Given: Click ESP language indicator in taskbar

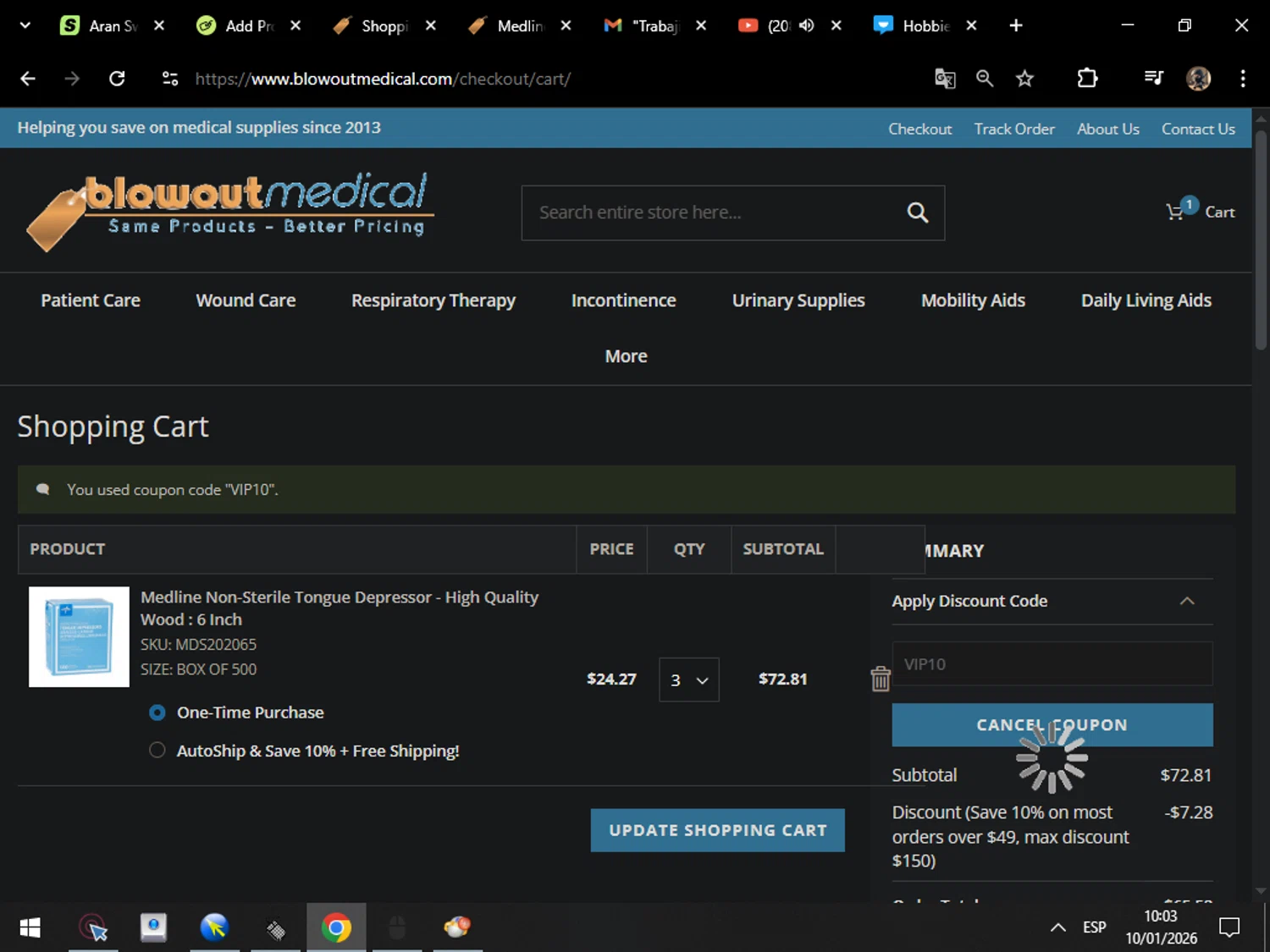Looking at the screenshot, I should coord(1095,927).
